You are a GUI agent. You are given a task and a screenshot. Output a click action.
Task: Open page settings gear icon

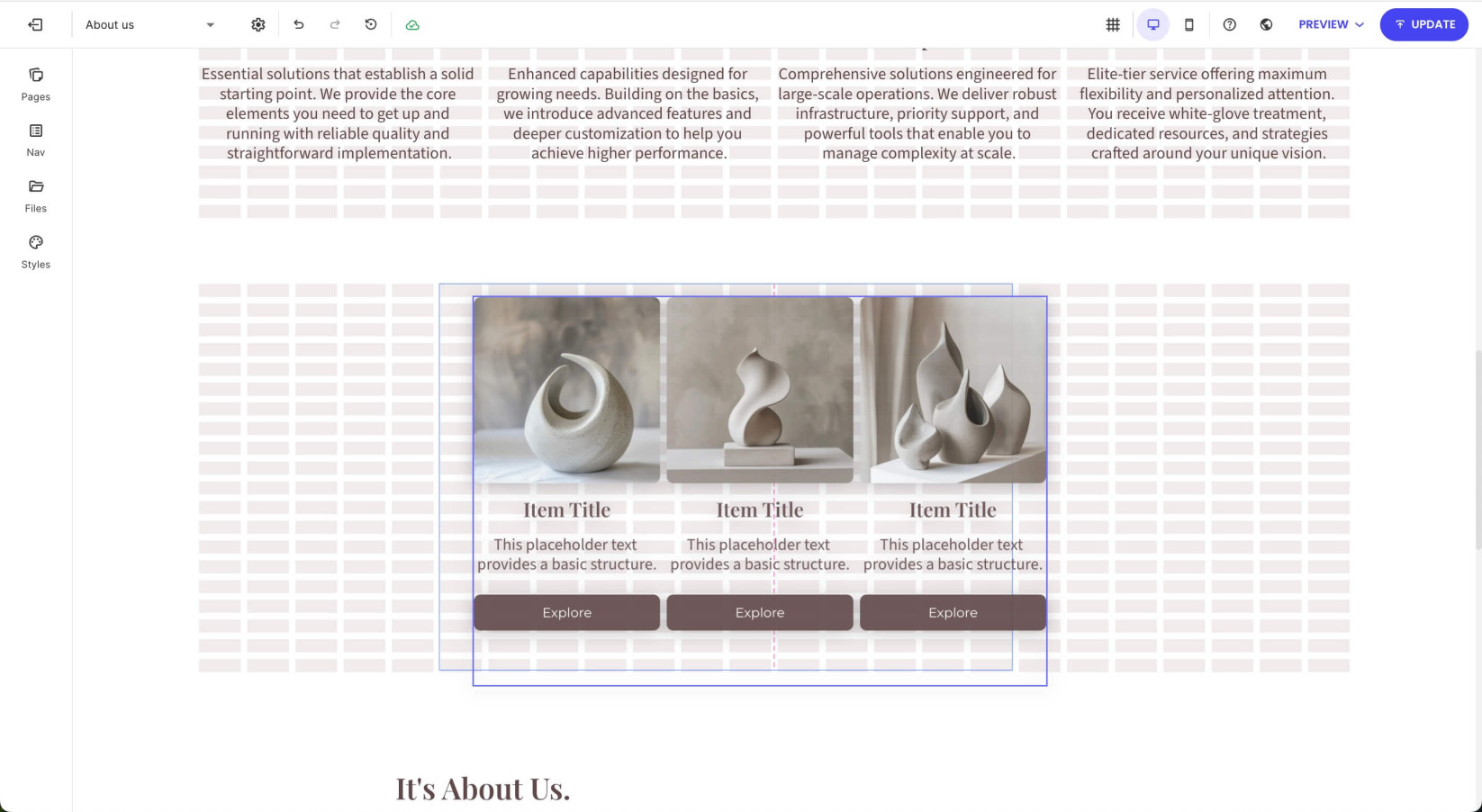pos(258,24)
